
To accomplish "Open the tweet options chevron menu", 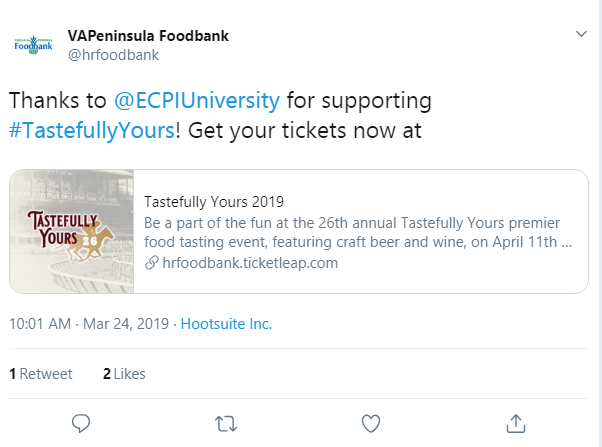I will (581, 34).
